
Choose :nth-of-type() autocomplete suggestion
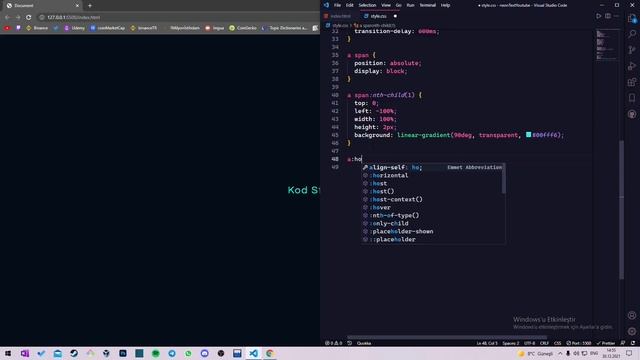433,216
